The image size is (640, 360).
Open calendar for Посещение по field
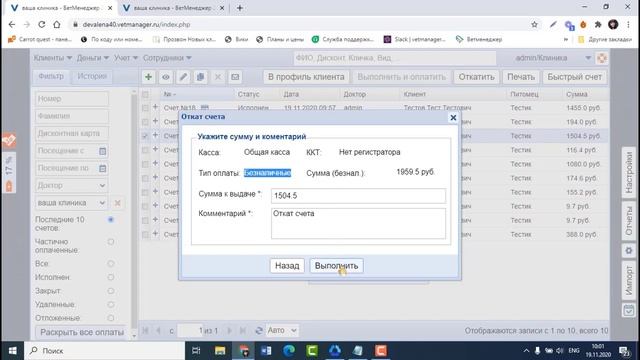point(102,168)
